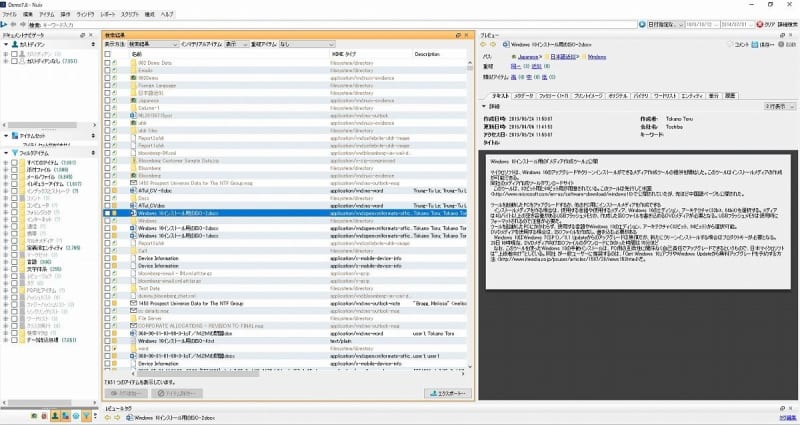800x425 pixels.
Task: Click the red クリア clear icon
Action: click(760, 24)
